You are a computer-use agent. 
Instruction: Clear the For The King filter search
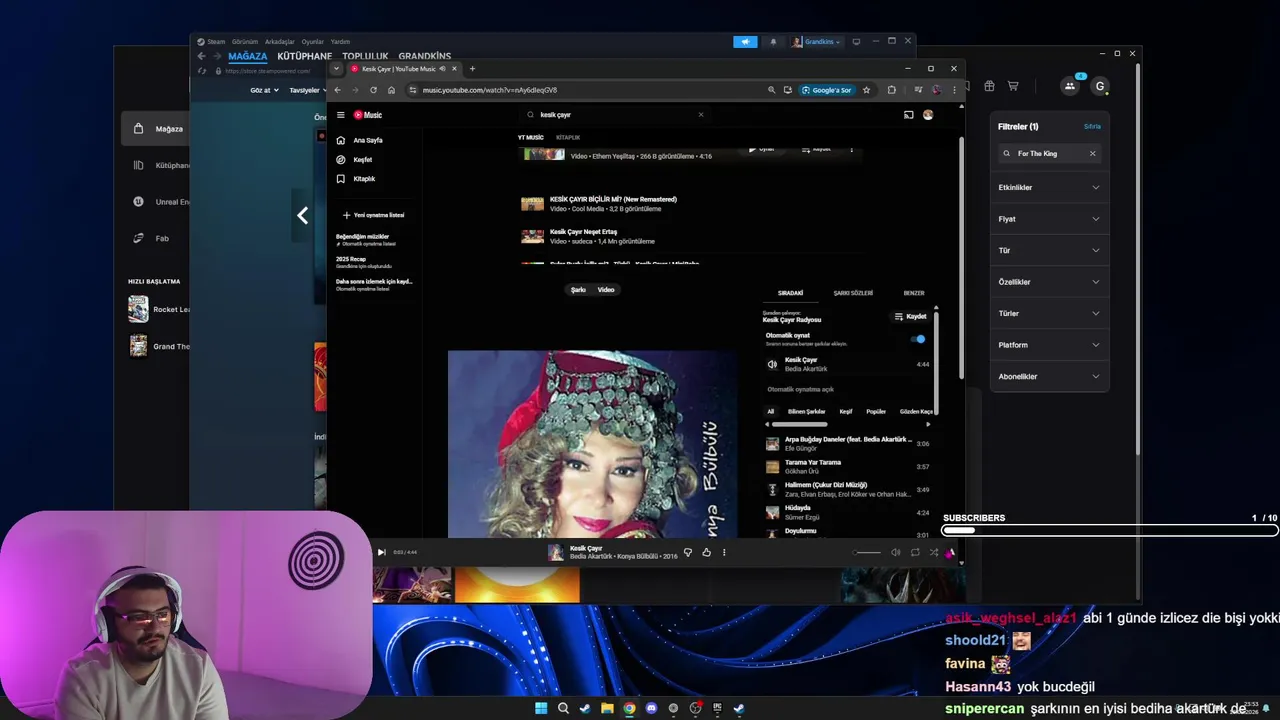pyautogui.click(x=1092, y=154)
